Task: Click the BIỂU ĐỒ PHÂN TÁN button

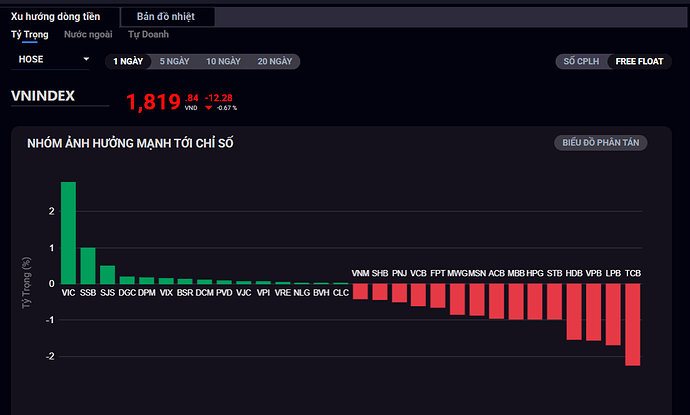Action: coord(601,143)
